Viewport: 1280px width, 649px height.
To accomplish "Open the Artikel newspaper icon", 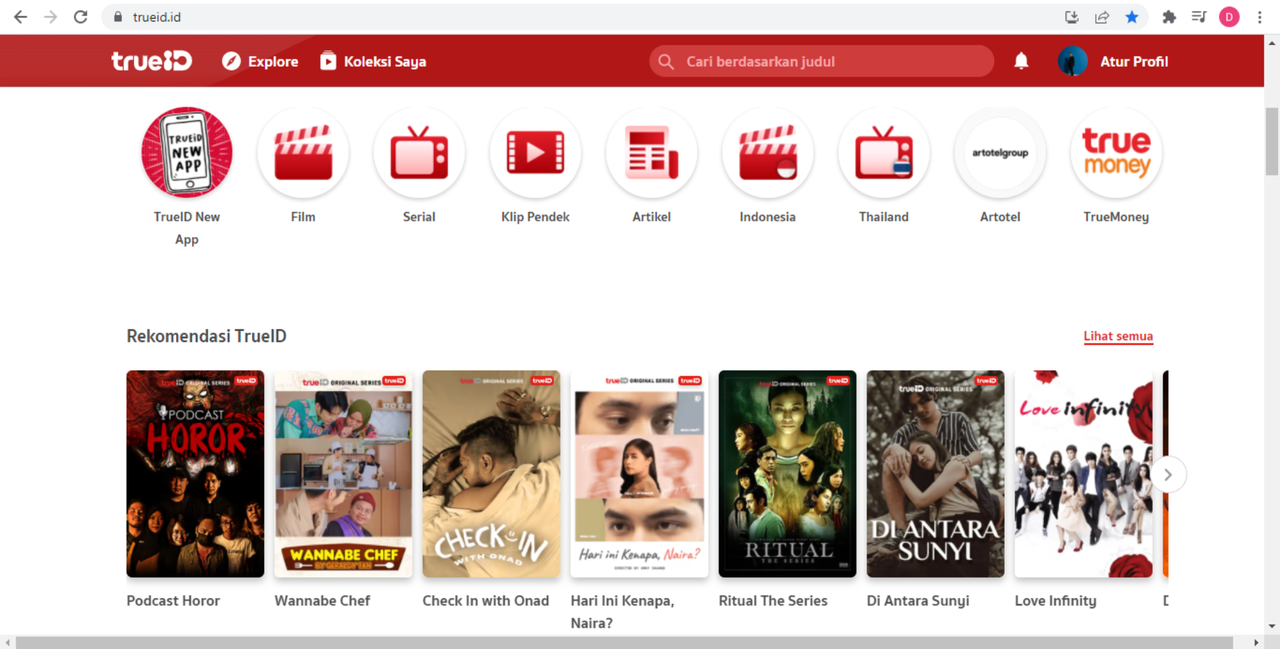I will tap(652, 153).
